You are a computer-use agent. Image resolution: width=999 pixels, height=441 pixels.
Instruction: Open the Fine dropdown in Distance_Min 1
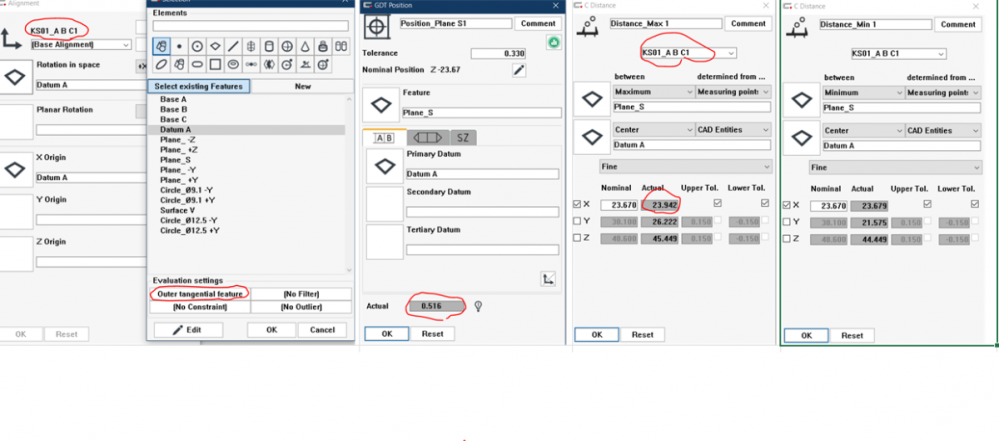[x=895, y=168]
